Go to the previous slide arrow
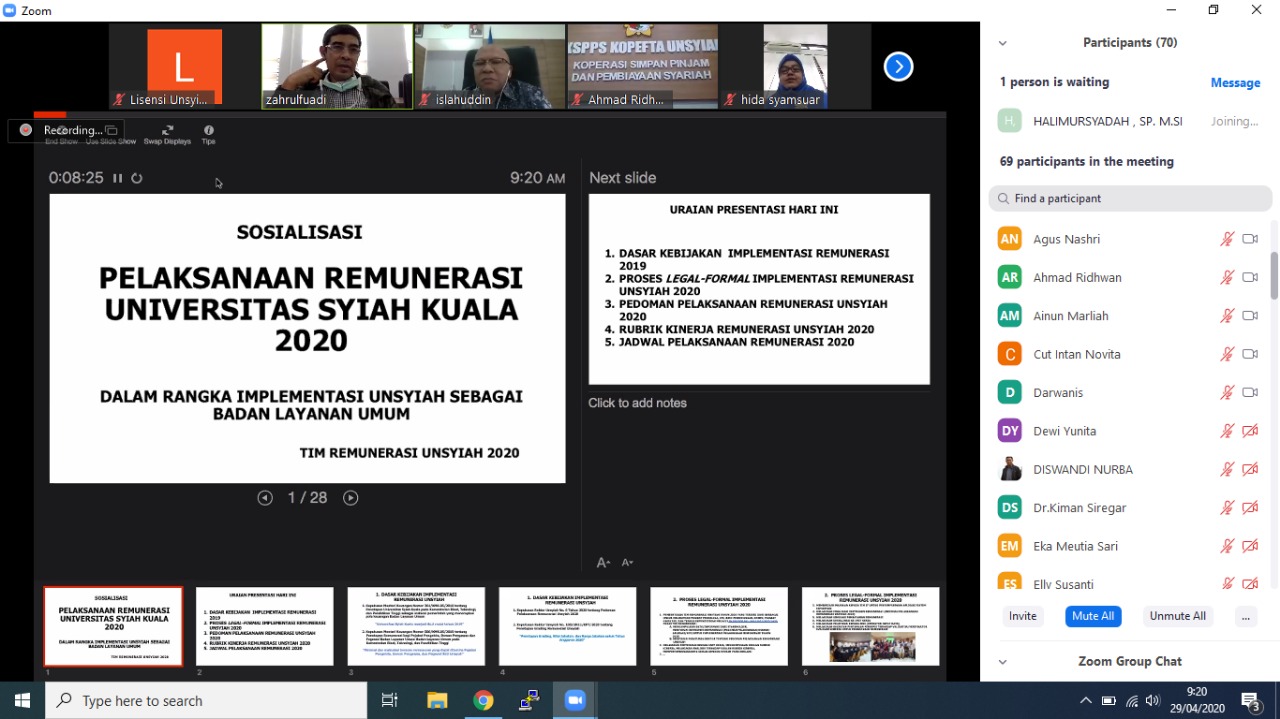This screenshot has width=1280, height=719. click(x=265, y=498)
